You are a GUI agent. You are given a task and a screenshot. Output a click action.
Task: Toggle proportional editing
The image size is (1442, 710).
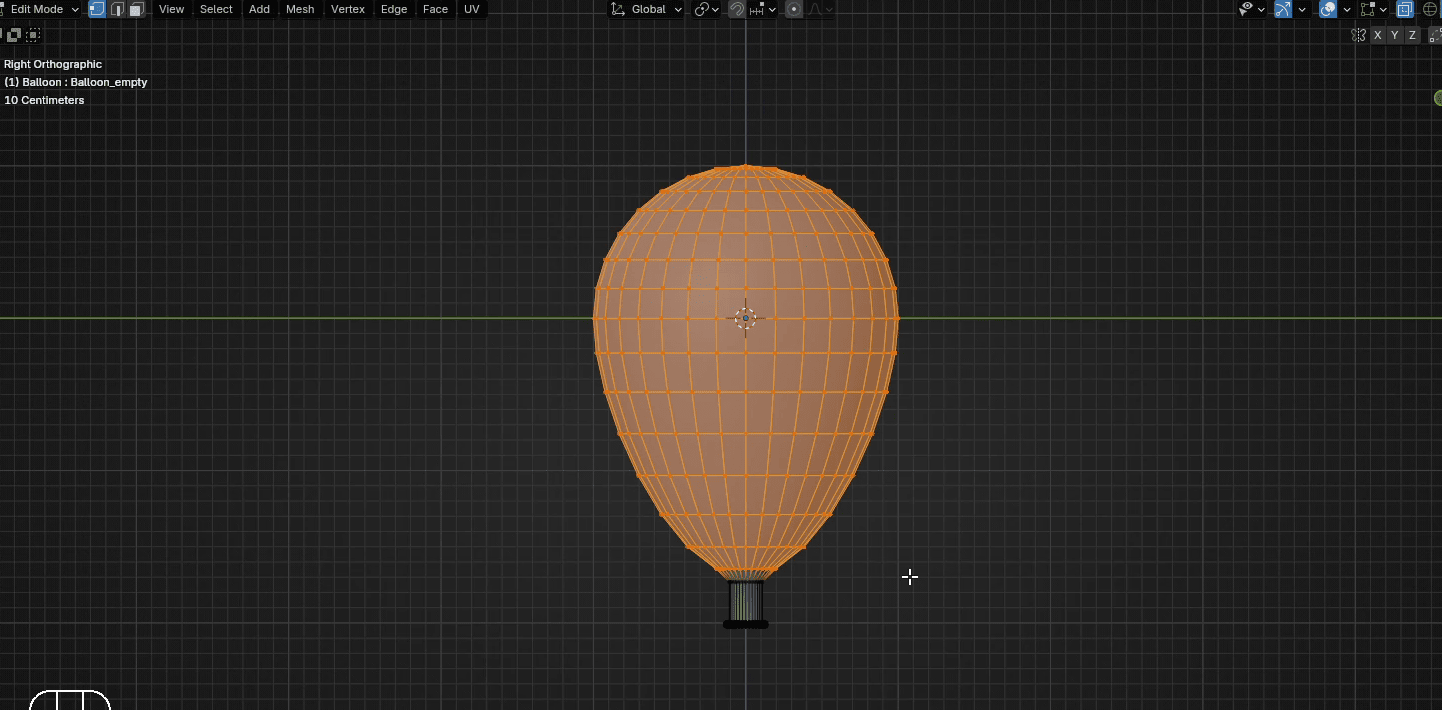click(x=794, y=9)
